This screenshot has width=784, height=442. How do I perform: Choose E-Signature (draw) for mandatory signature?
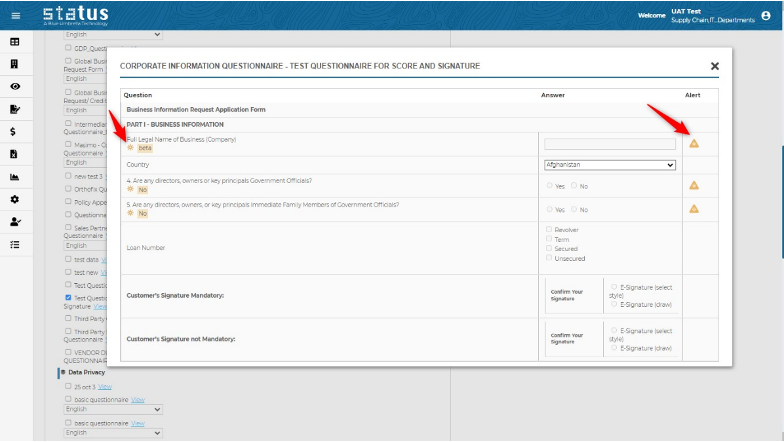click(614, 304)
